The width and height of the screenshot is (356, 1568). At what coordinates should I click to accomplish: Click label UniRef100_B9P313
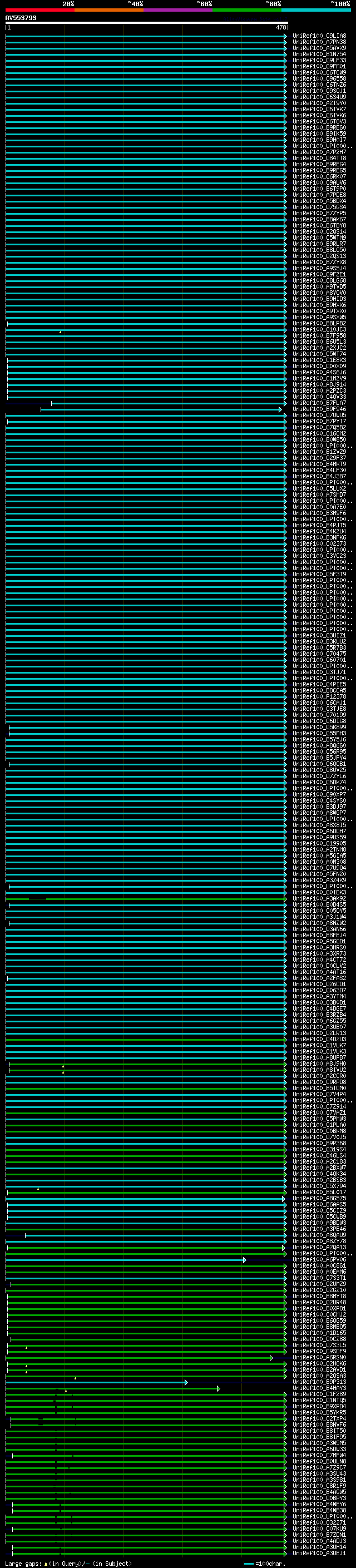click(x=319, y=1382)
